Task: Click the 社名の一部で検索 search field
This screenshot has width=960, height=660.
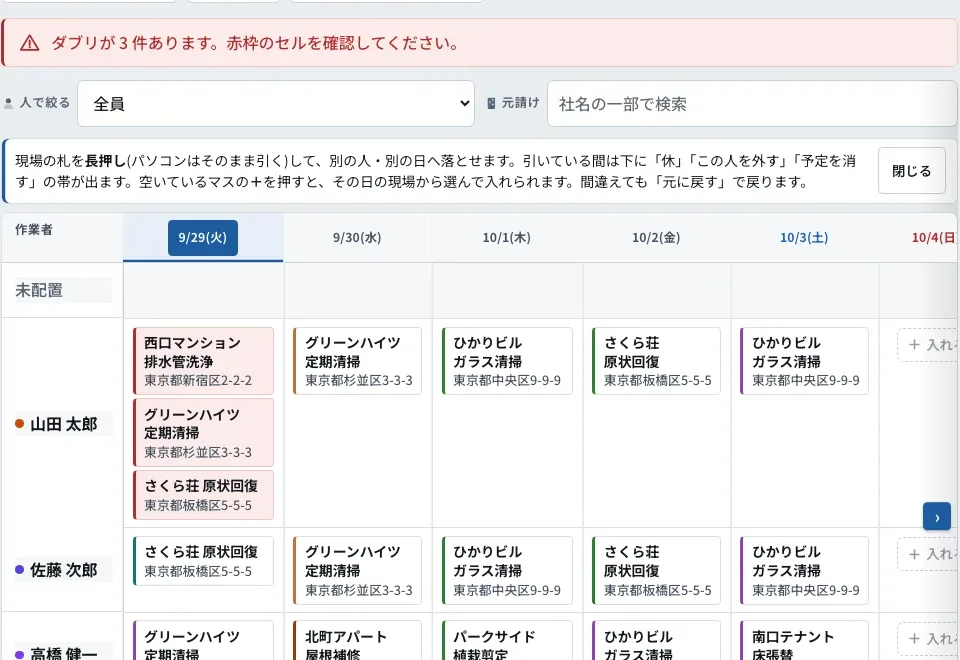Action: click(x=752, y=103)
